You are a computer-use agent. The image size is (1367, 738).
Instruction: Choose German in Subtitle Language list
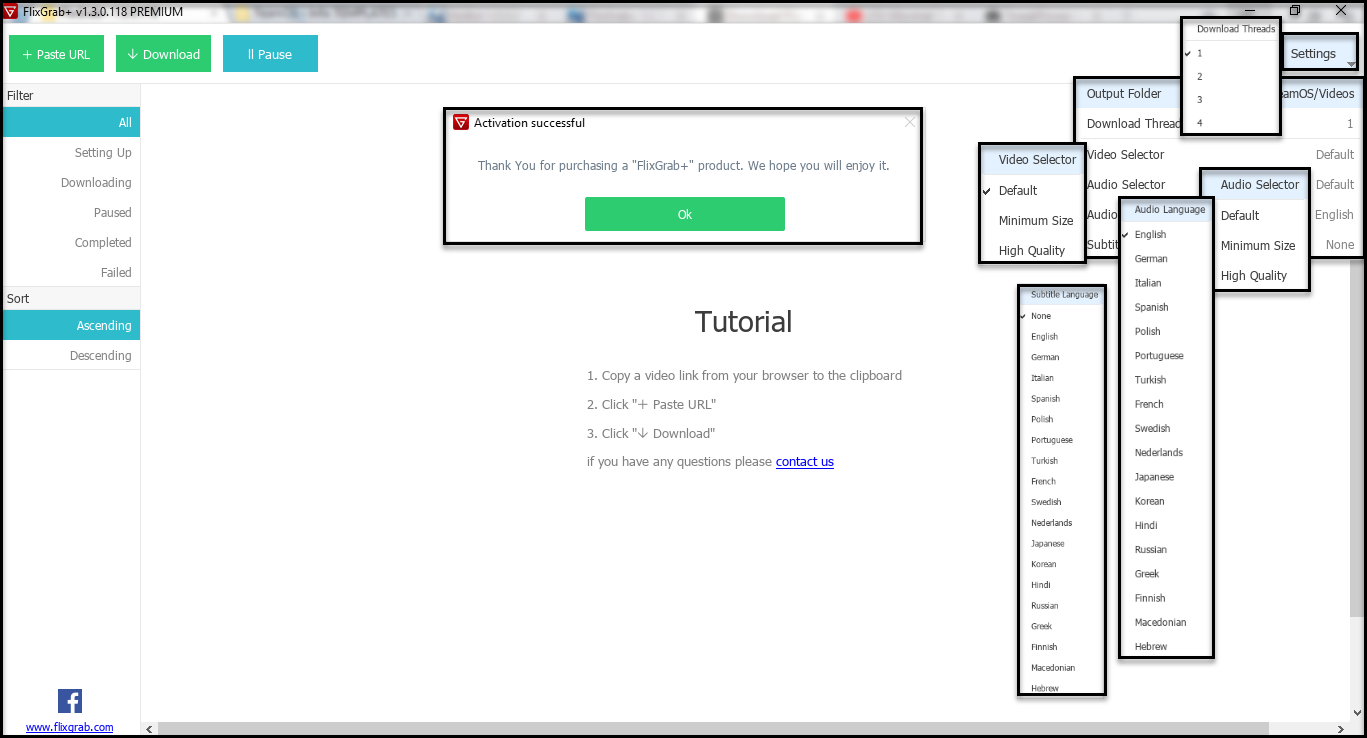1062,357
